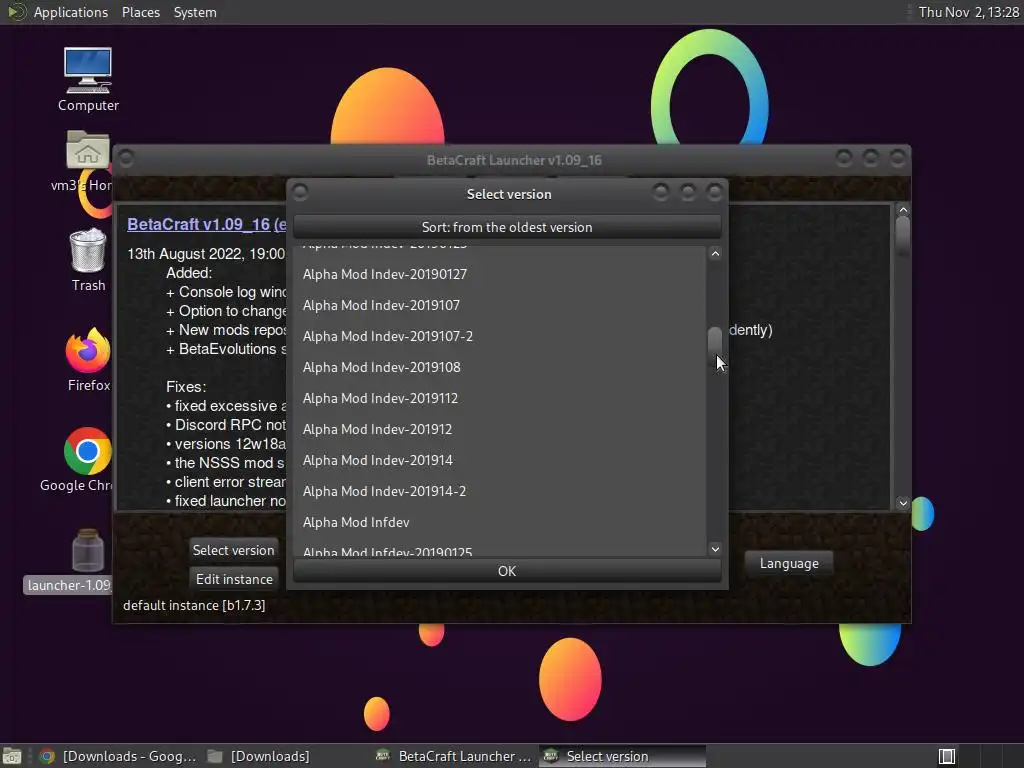The image size is (1024, 768).
Task: Click the show desktop icon in taskbar
Action: pyautogui.click(x=12, y=756)
